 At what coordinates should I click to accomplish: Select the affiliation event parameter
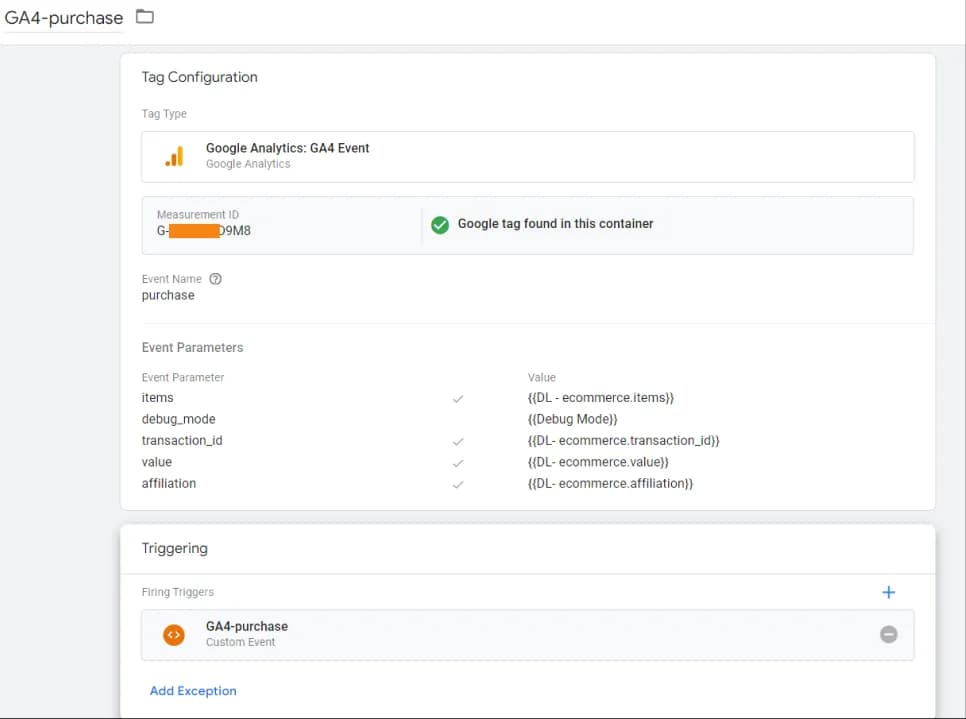(169, 484)
